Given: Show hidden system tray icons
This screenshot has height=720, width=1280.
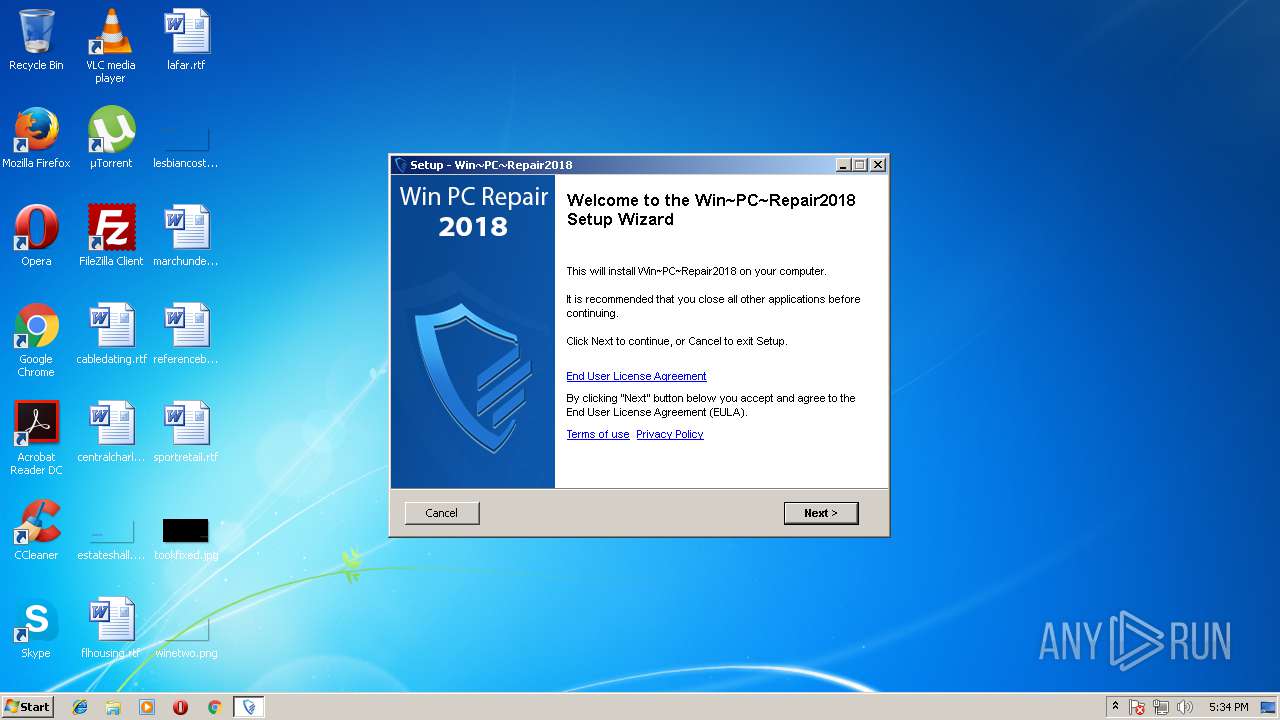Looking at the screenshot, I should point(1115,707).
